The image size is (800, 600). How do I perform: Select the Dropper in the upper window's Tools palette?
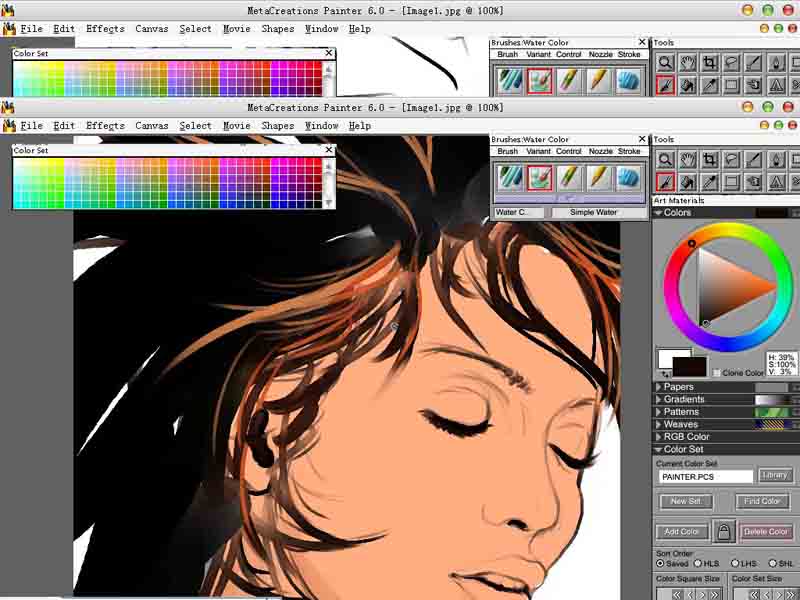(709, 85)
